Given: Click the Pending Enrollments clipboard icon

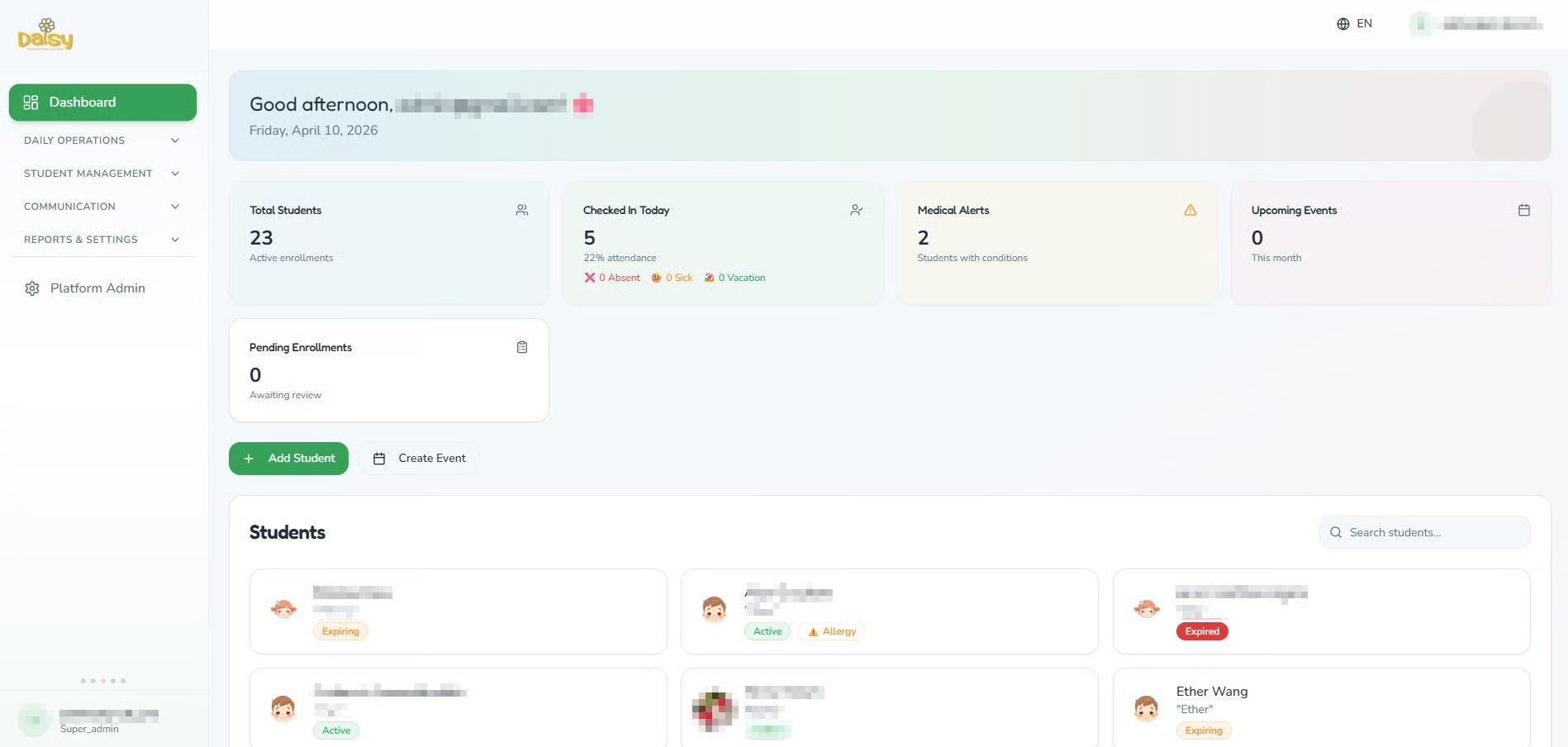Looking at the screenshot, I should 522,347.
